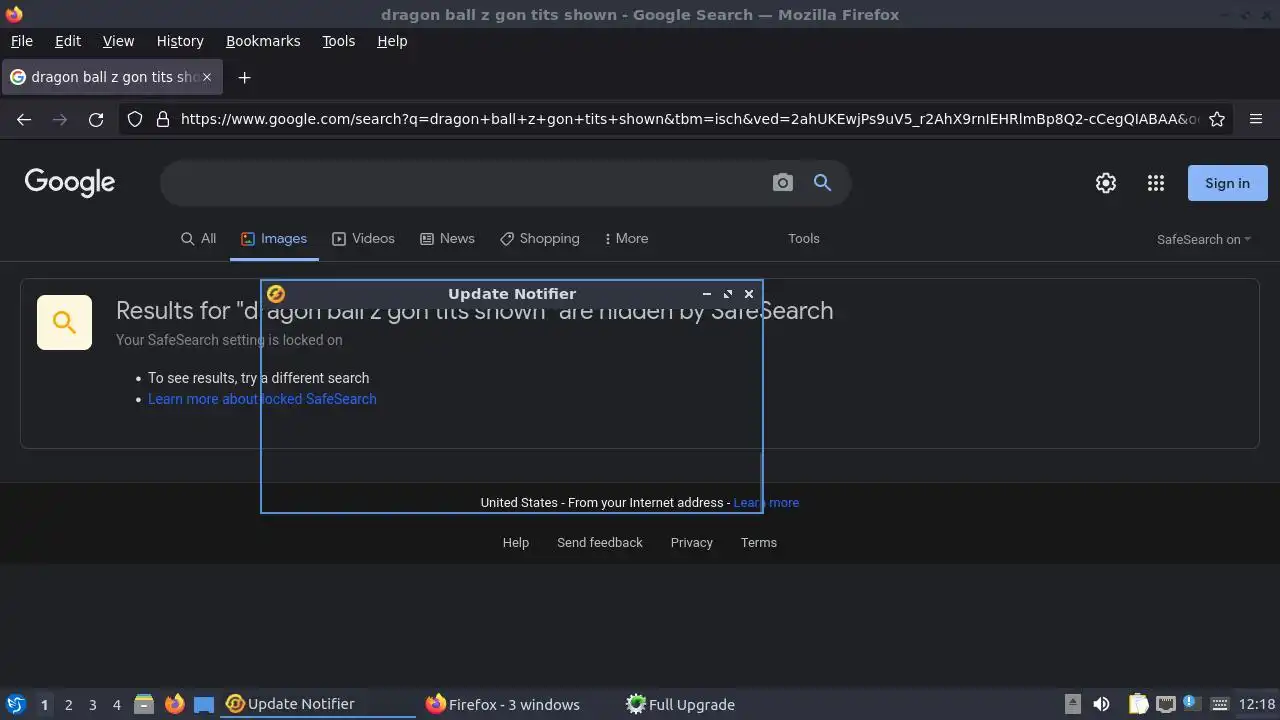1280x720 pixels.
Task: Select Firefox - 3 windows taskbar entry
Action: 519,704
